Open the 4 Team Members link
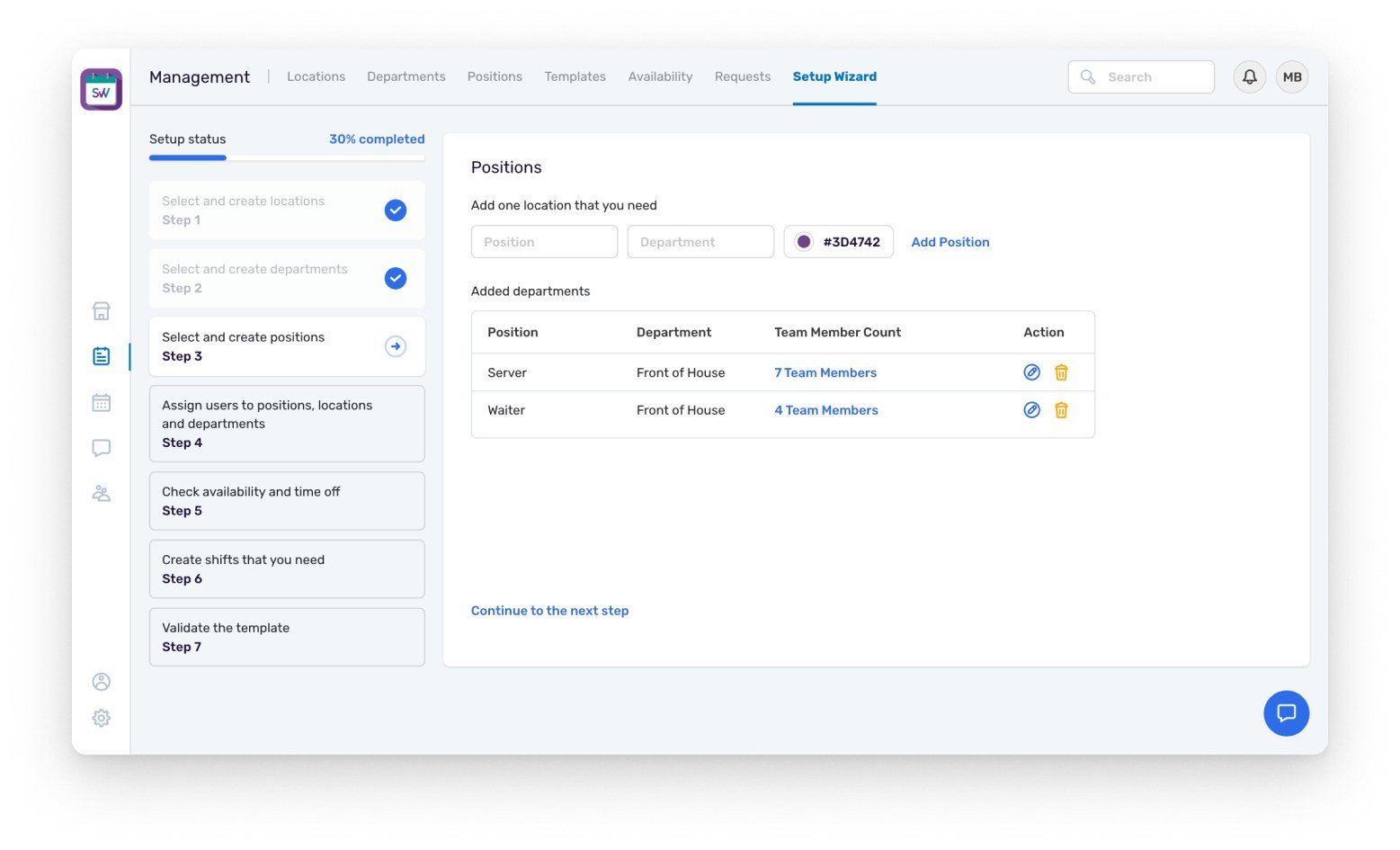 pos(826,410)
